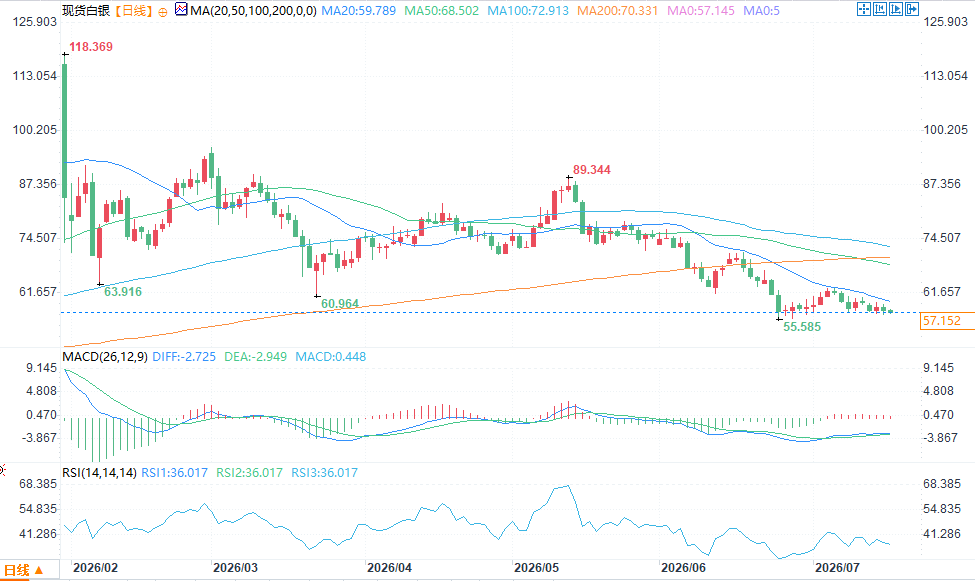Click the orange circle-plus icon beside 日线
The width and height of the screenshot is (975, 581).
[163, 12]
